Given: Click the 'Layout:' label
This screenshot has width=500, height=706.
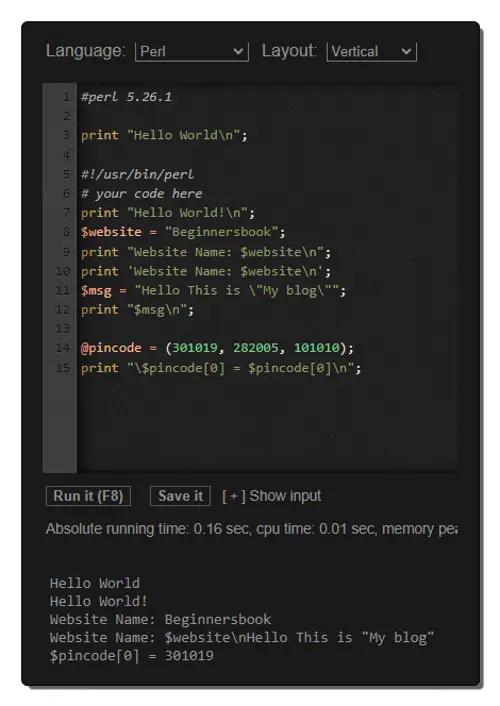Looking at the screenshot, I should (289, 50).
